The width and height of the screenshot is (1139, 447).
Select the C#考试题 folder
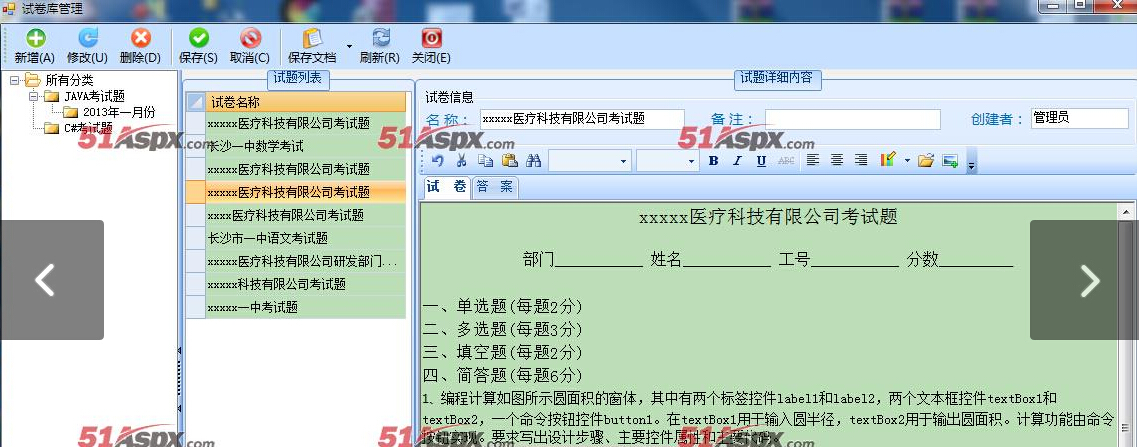pos(88,128)
